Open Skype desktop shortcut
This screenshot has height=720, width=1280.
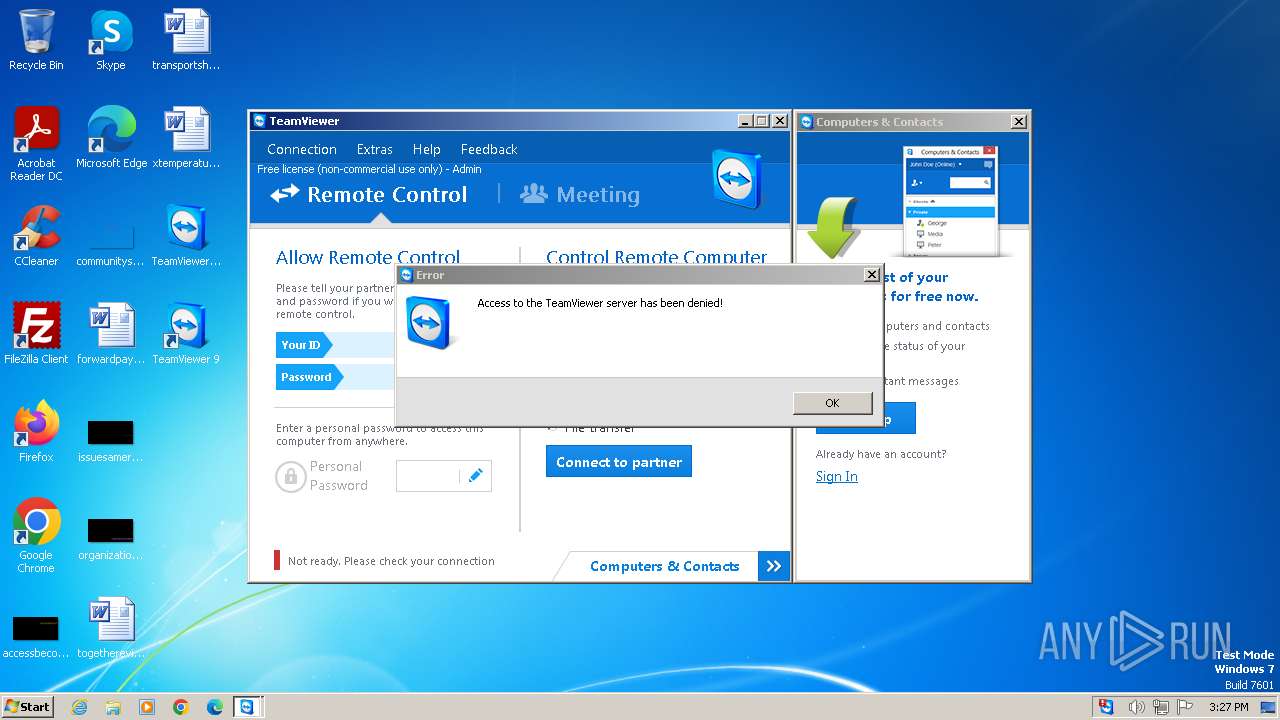(x=110, y=41)
